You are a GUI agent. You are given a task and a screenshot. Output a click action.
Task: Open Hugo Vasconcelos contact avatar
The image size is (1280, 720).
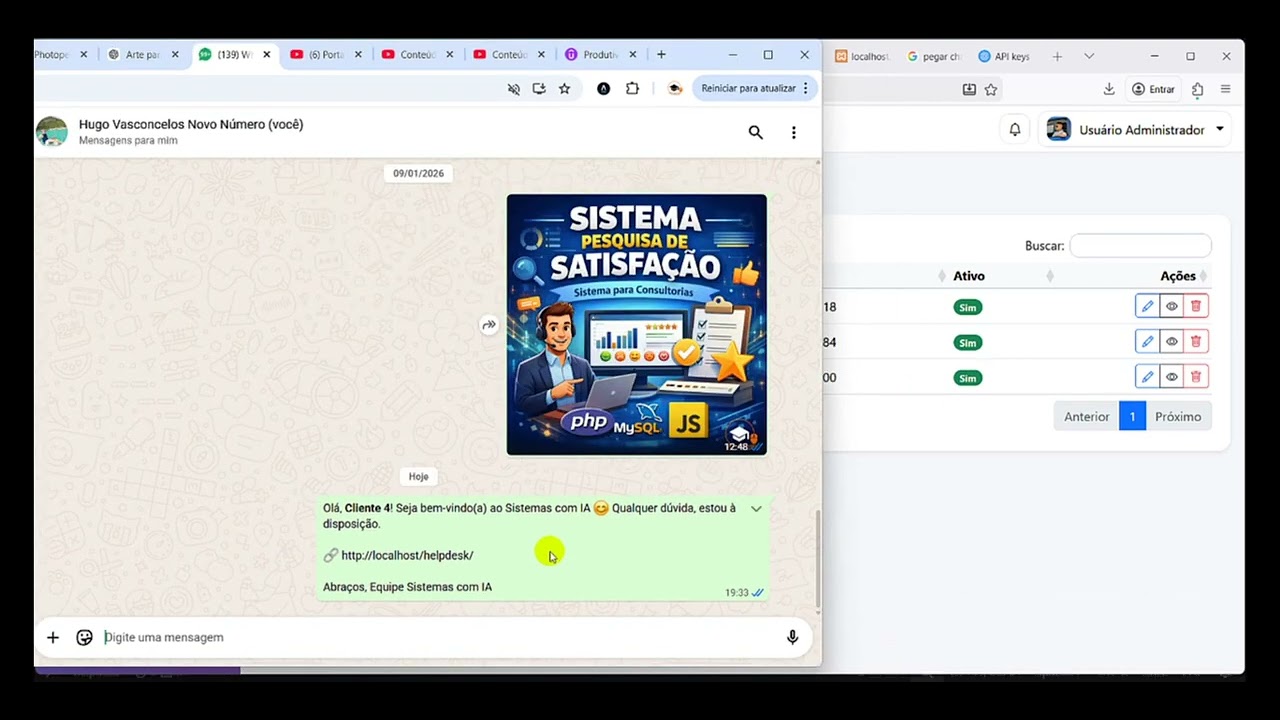coord(52,132)
